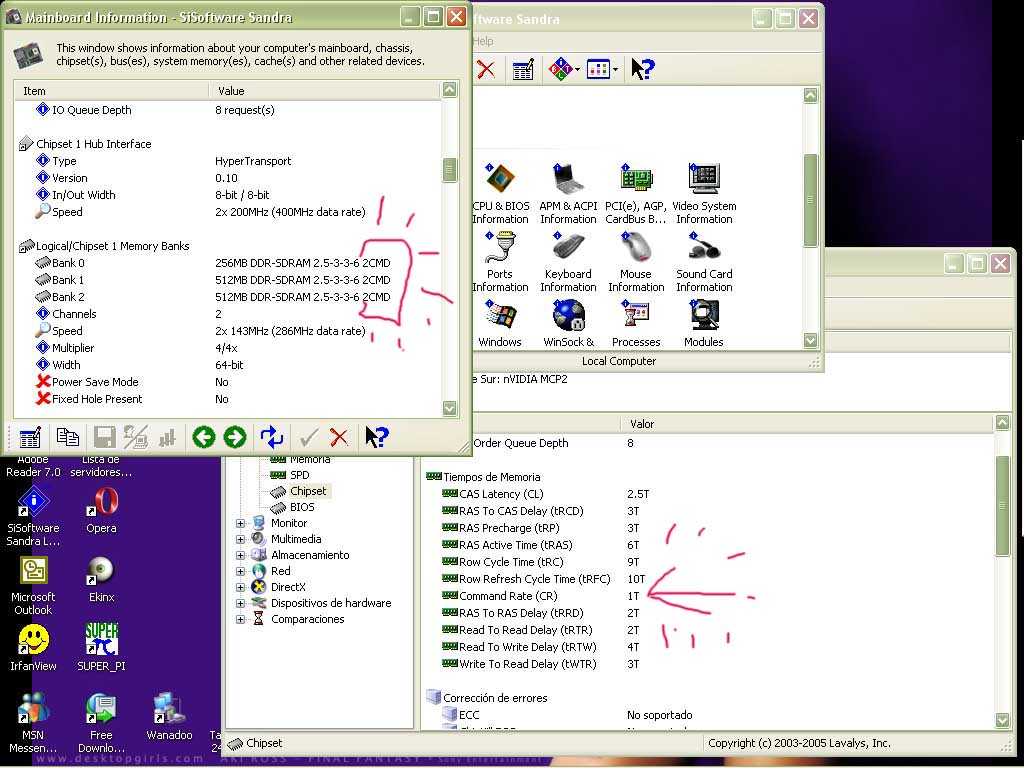Expand the DirectX tree node
The image size is (1024, 768).
coord(240,587)
